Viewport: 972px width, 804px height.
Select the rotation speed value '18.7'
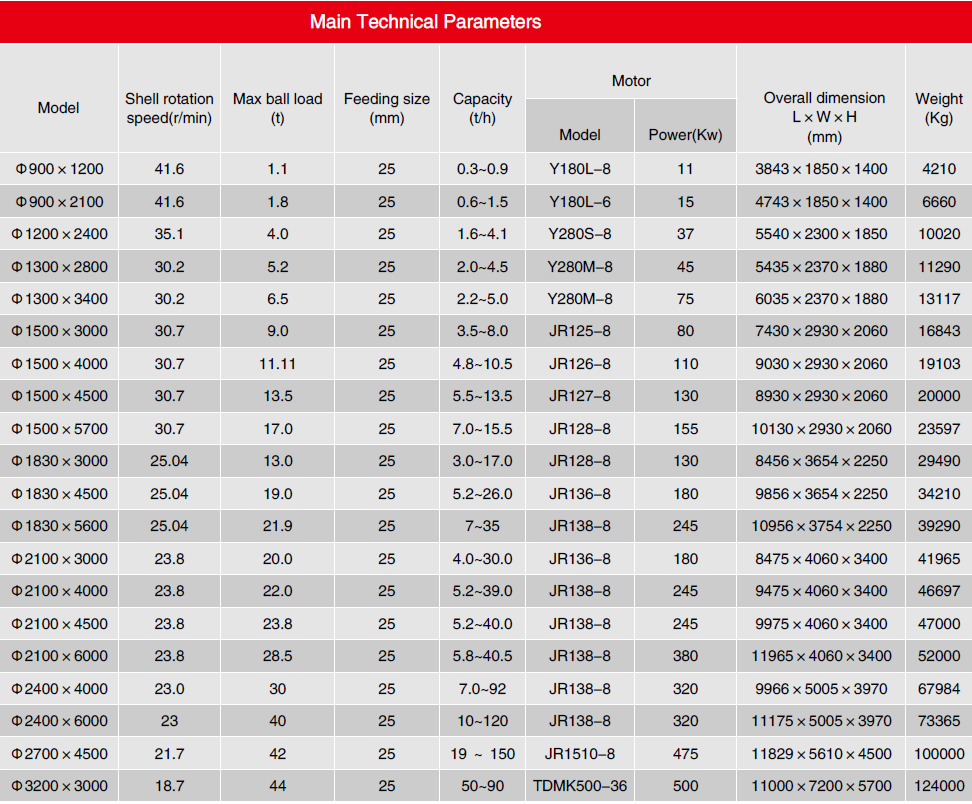click(169, 785)
